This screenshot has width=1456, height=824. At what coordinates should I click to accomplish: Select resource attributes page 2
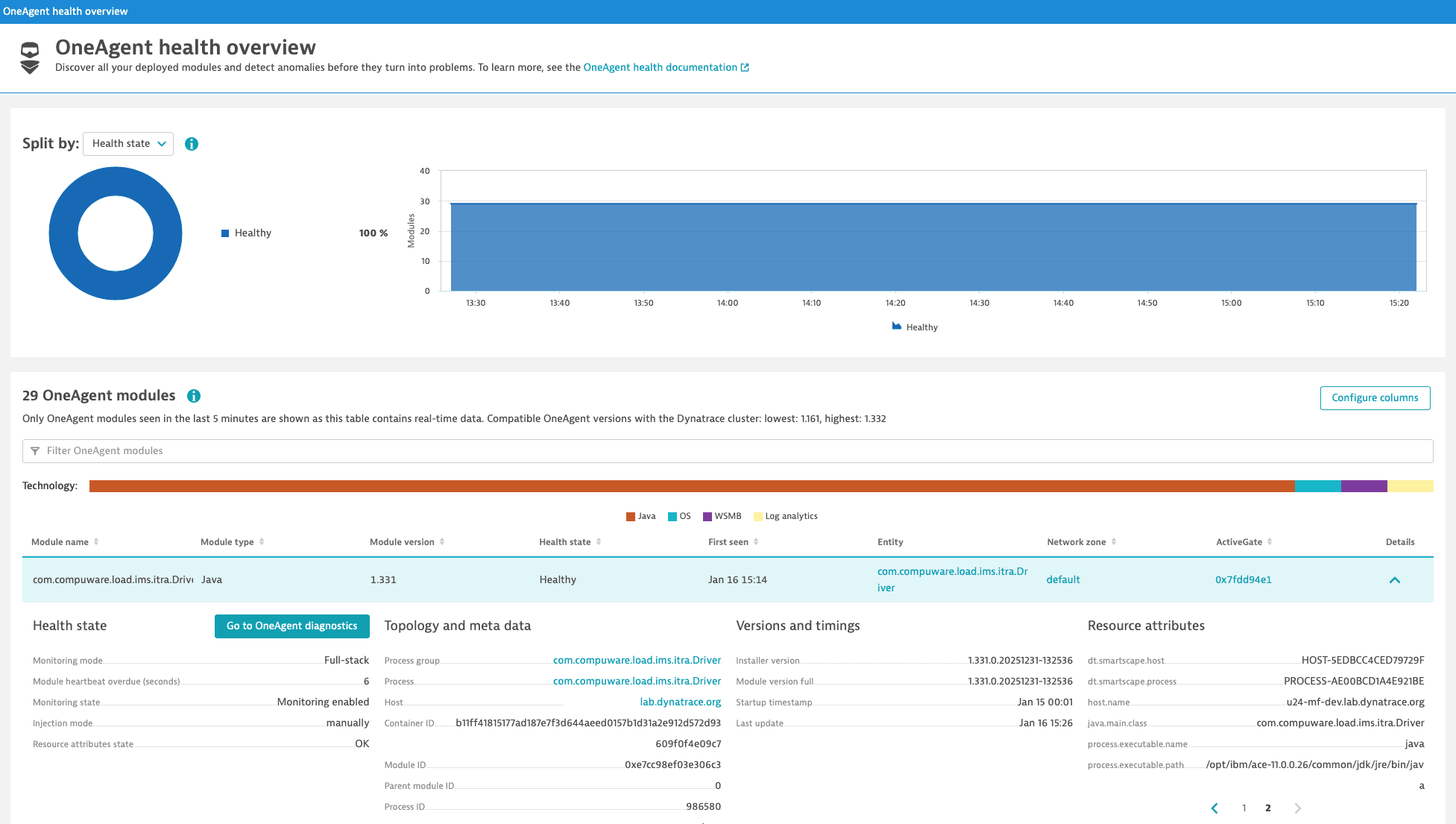(x=1268, y=808)
